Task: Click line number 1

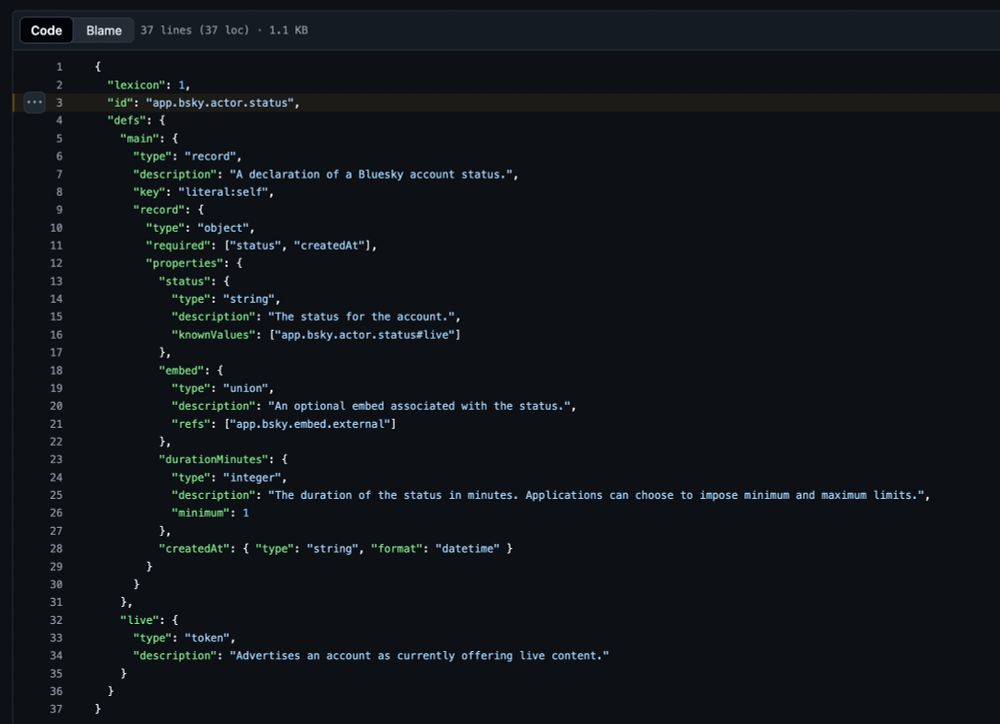Action: click(x=59, y=66)
